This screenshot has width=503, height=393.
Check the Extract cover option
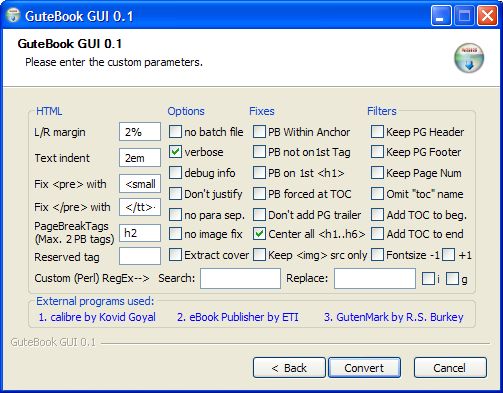click(175, 255)
